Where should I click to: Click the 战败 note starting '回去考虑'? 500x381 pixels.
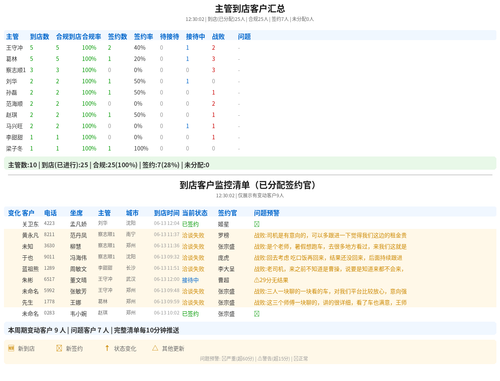tap(328, 258)
